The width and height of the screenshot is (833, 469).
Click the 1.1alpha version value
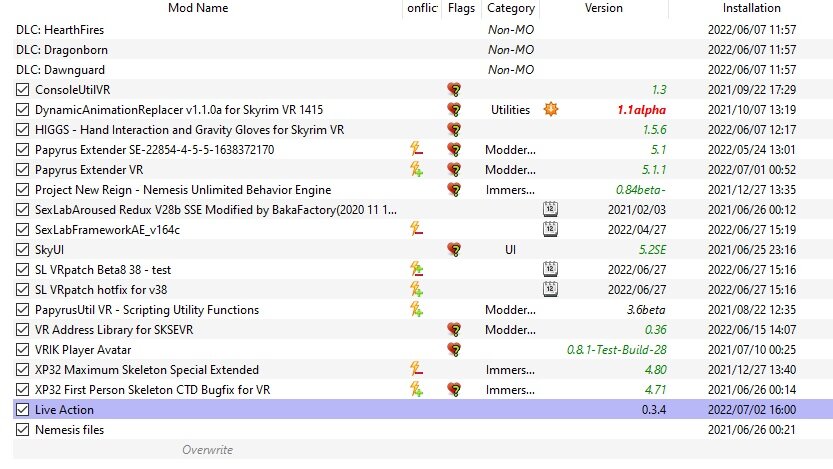(x=641, y=110)
